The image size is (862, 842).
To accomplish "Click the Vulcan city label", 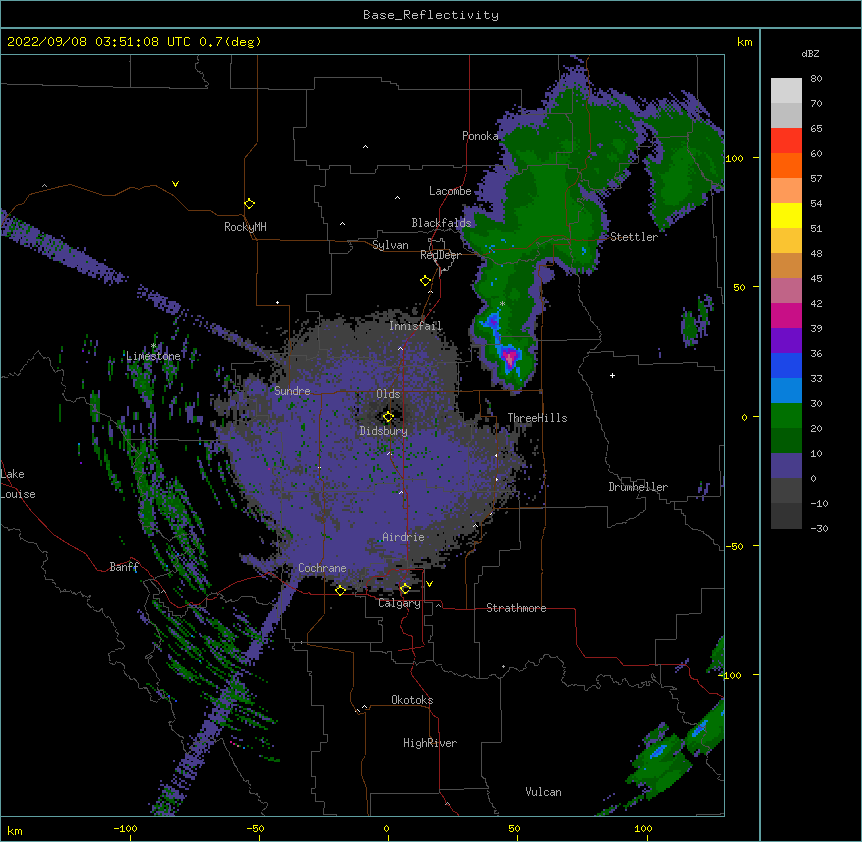I will pos(543,792).
